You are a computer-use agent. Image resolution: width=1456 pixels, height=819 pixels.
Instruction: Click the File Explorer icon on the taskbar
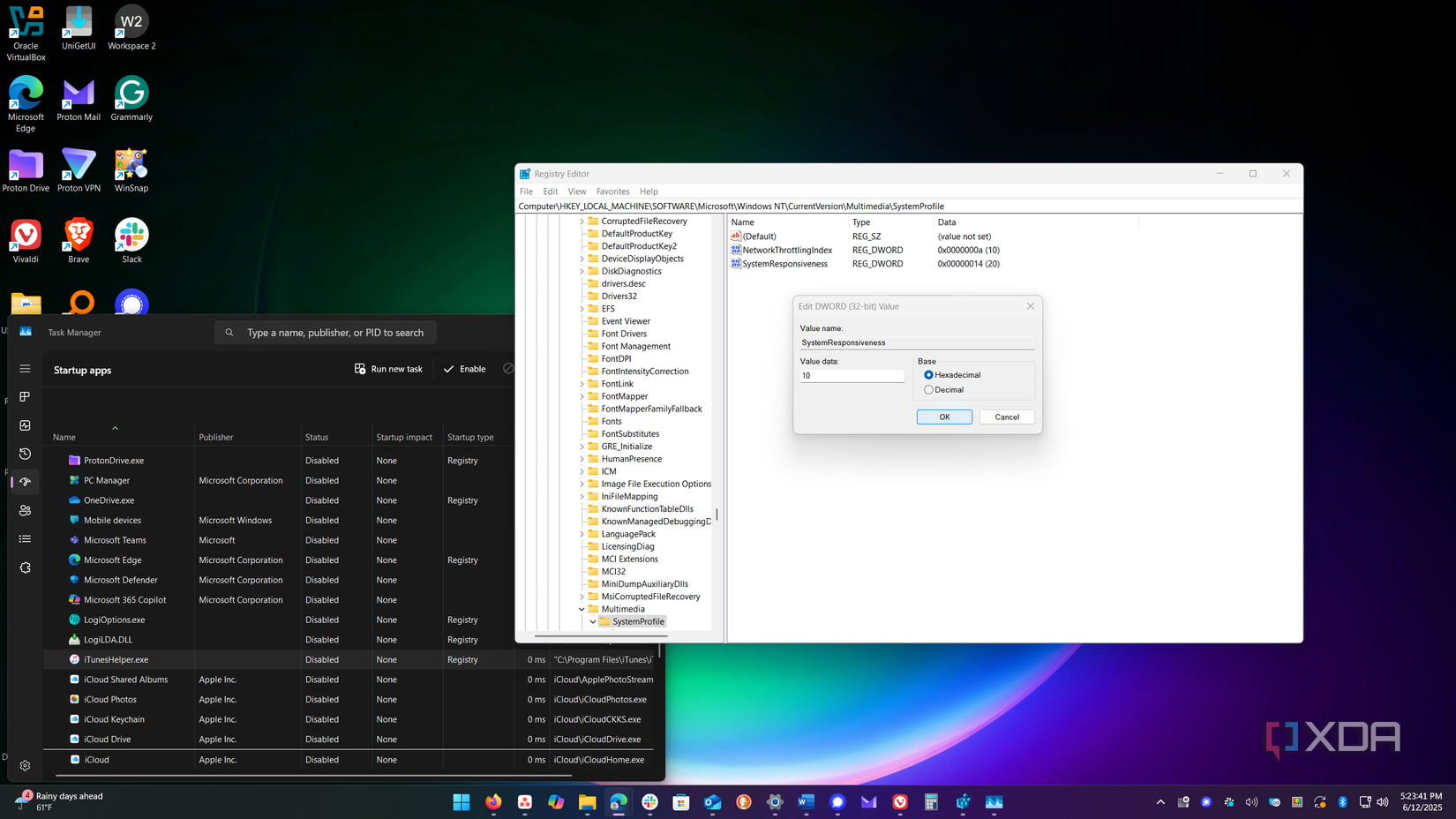[587, 803]
